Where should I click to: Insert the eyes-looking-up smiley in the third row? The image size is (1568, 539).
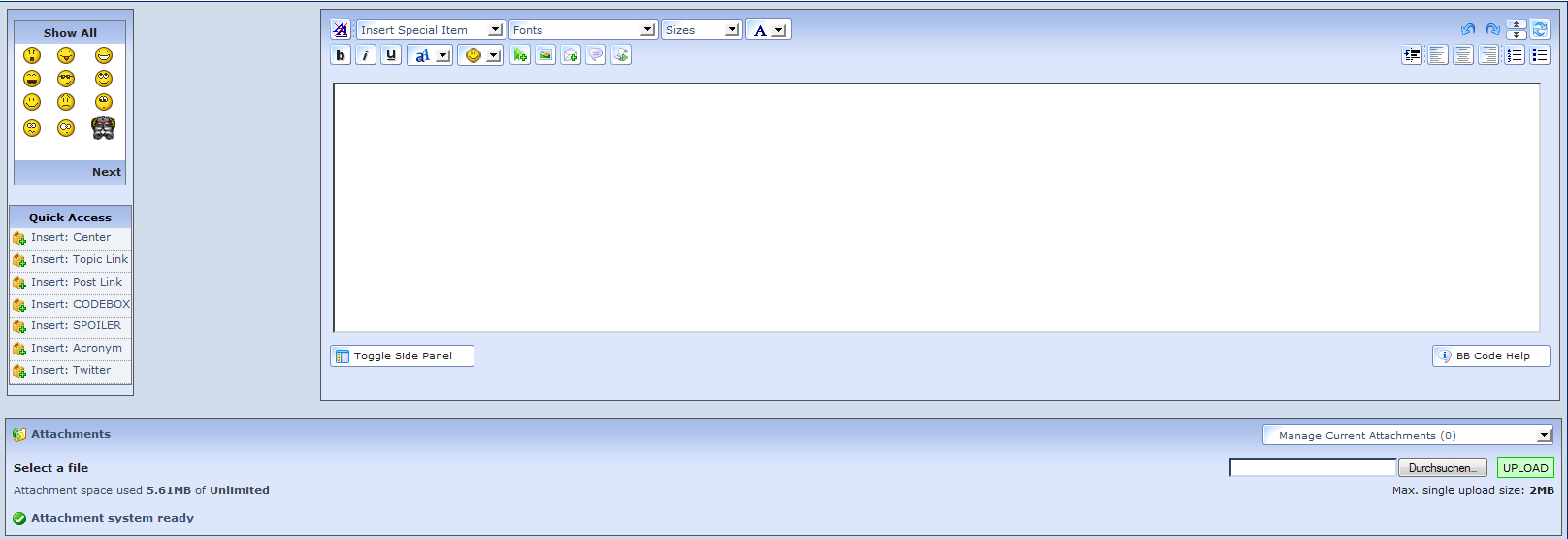104,102
